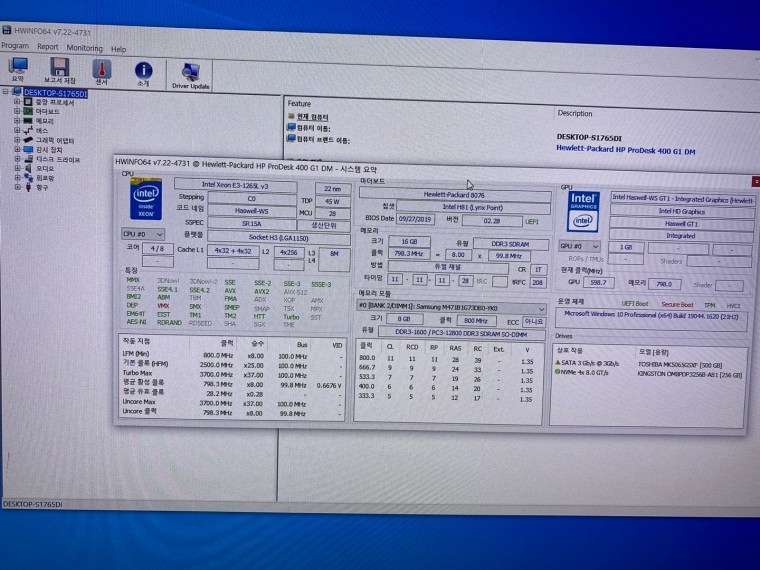This screenshot has width=760, height=570.
Task: Click the Intel HD Graphics GPU name field
Action: tap(681, 211)
